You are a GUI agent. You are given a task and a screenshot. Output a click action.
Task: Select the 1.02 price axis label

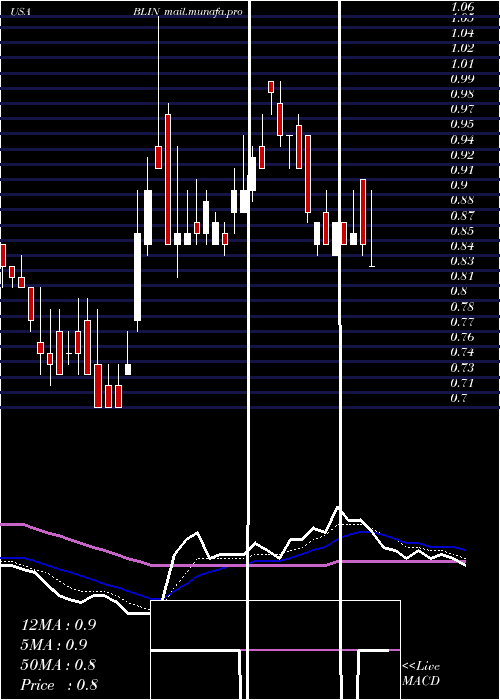point(462,48)
